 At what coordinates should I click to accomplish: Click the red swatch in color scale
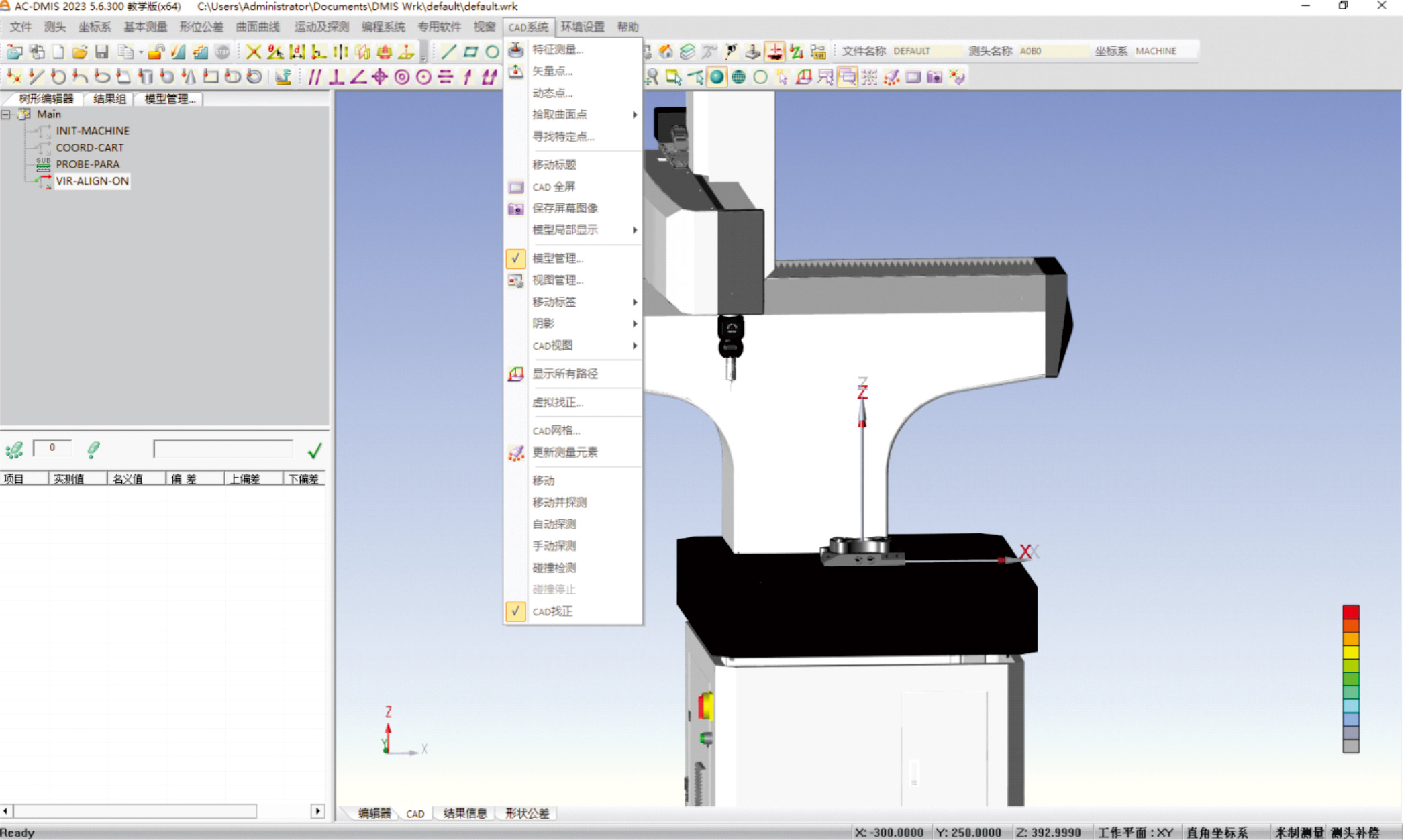point(1350,612)
